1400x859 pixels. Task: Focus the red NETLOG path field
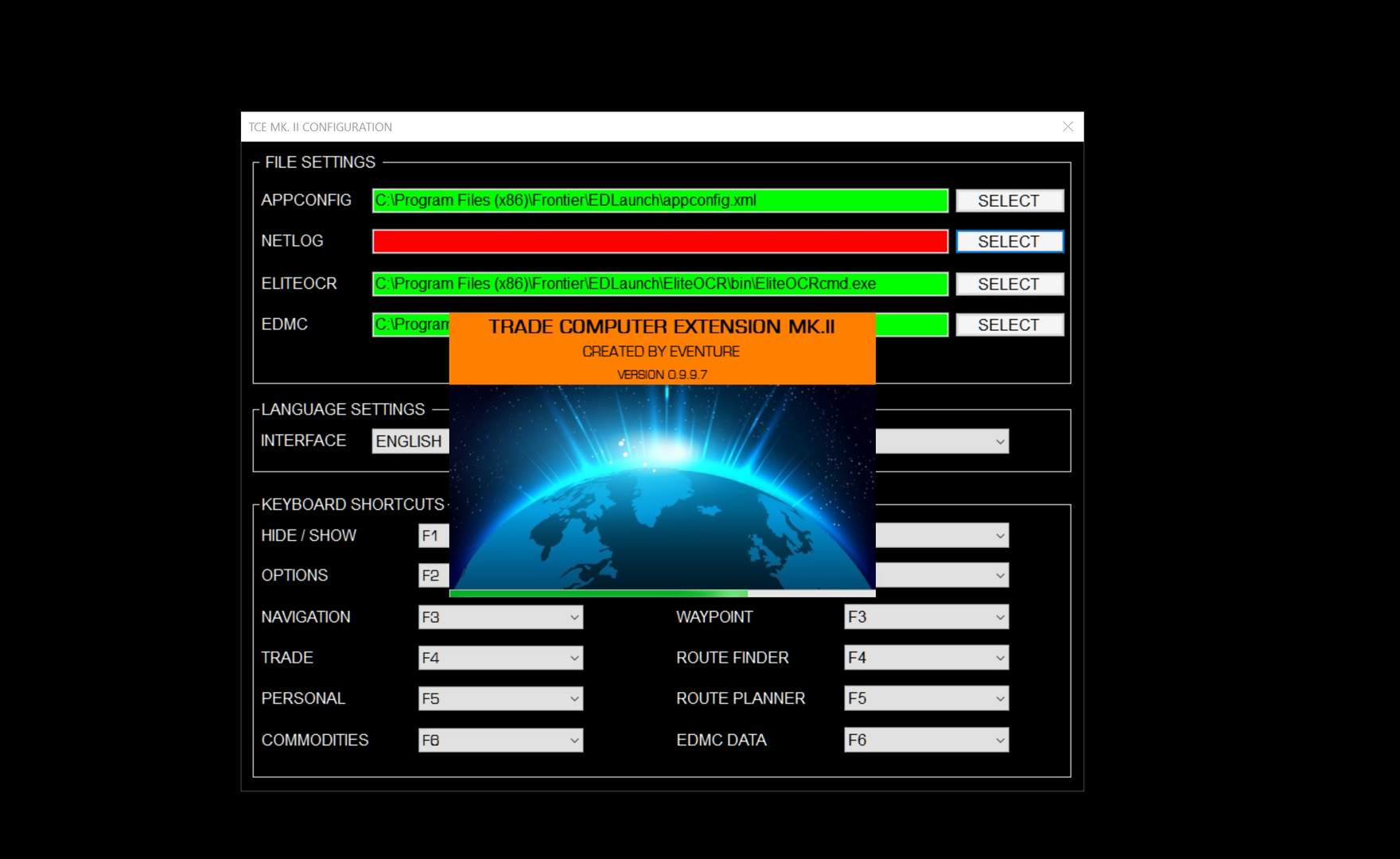659,241
